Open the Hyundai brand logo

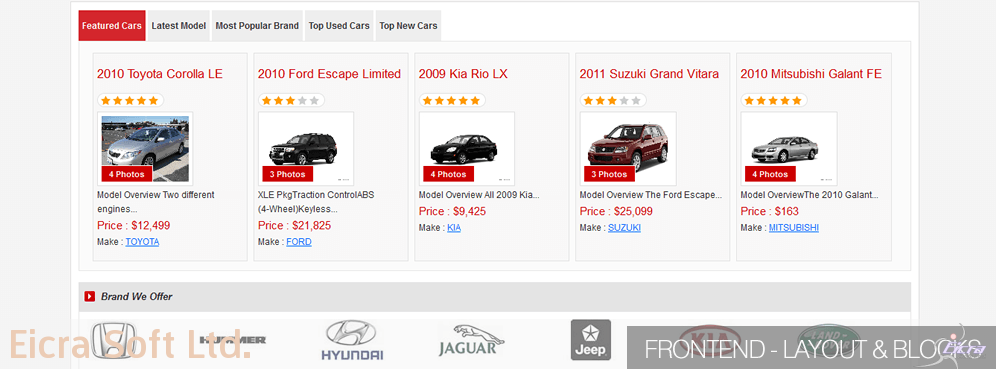pyautogui.click(x=352, y=340)
